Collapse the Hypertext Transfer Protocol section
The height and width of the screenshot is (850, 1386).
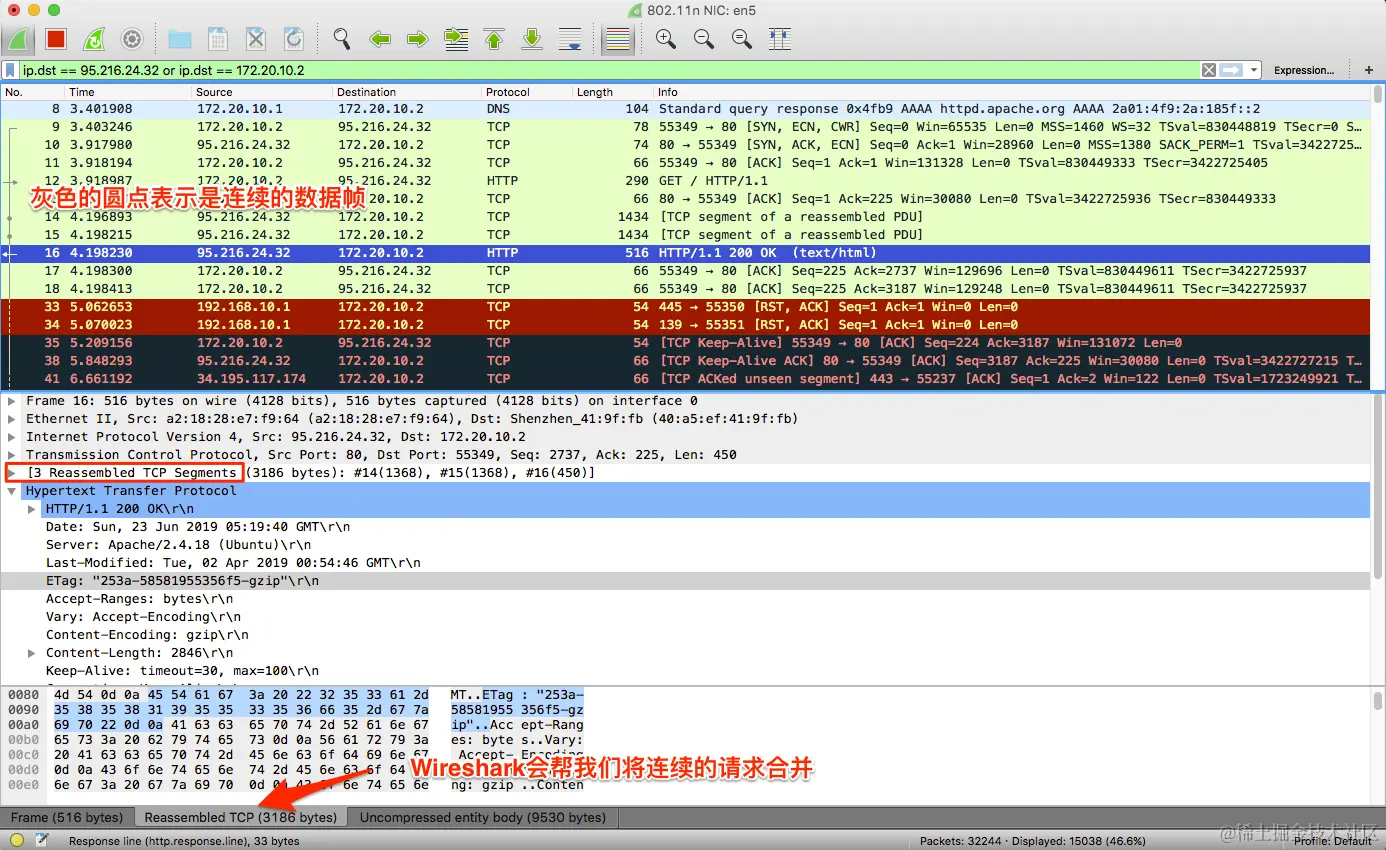coord(12,491)
